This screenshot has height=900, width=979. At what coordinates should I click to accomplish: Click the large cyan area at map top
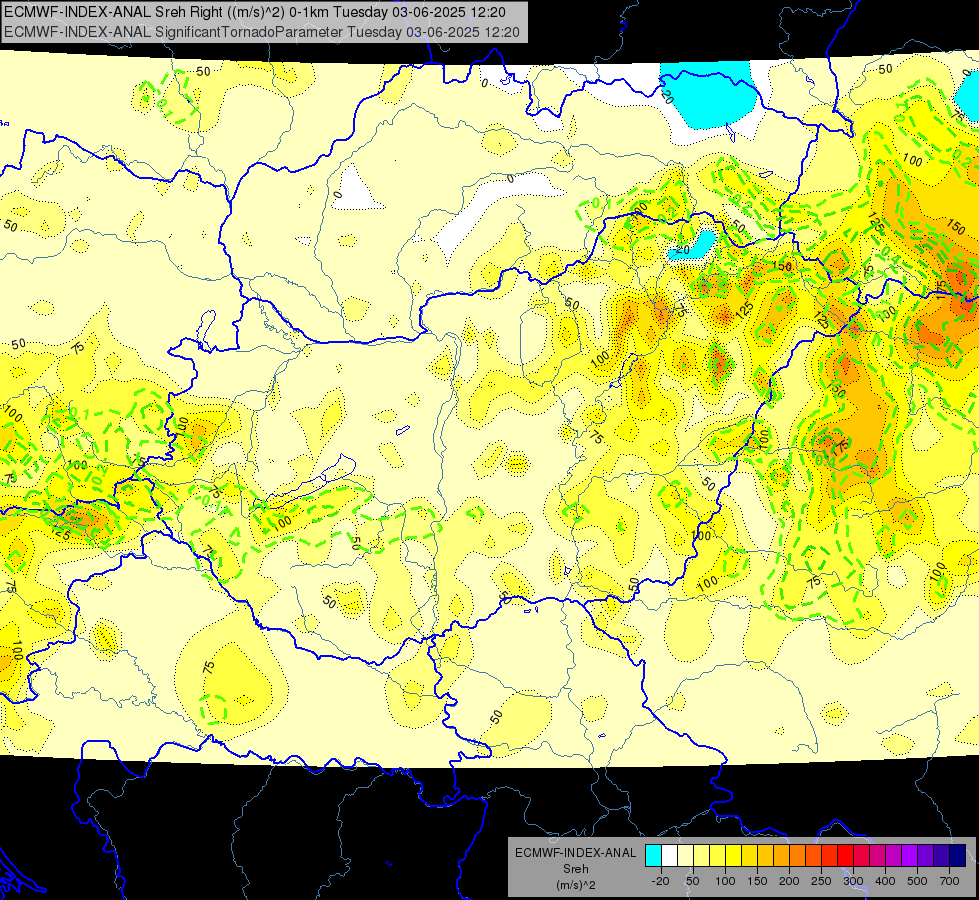point(712,94)
